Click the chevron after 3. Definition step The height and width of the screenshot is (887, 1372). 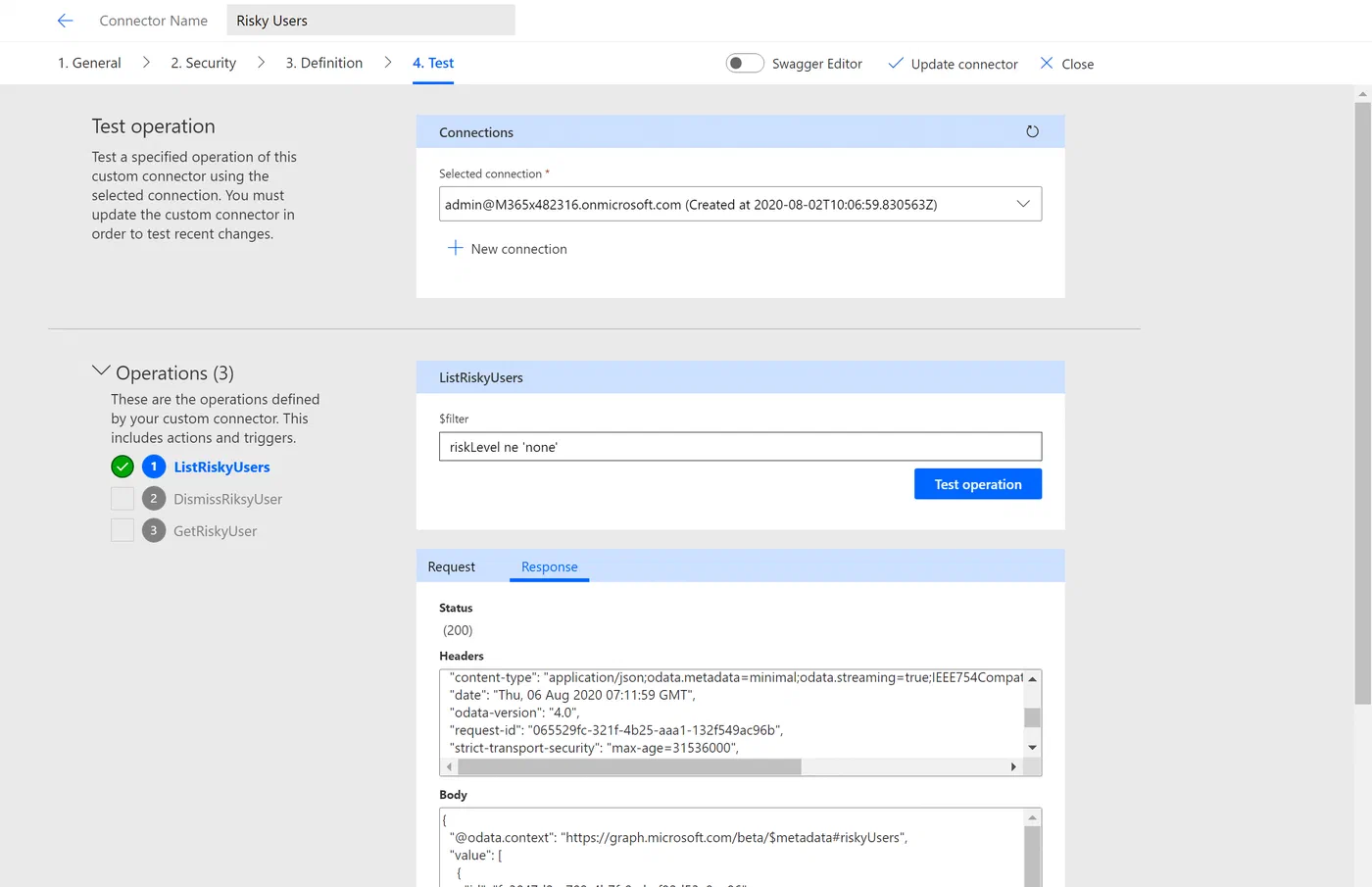click(388, 62)
